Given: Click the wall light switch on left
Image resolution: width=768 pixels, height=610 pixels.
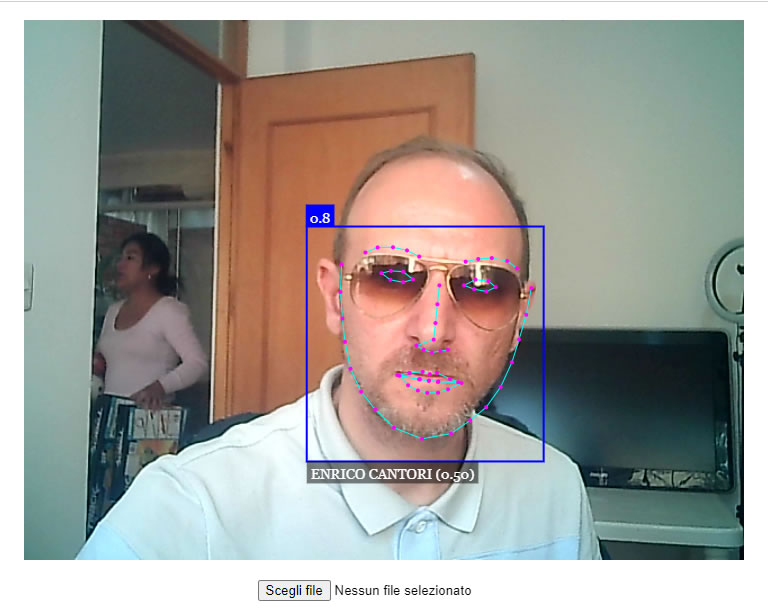Looking at the screenshot, I should click(x=28, y=272).
